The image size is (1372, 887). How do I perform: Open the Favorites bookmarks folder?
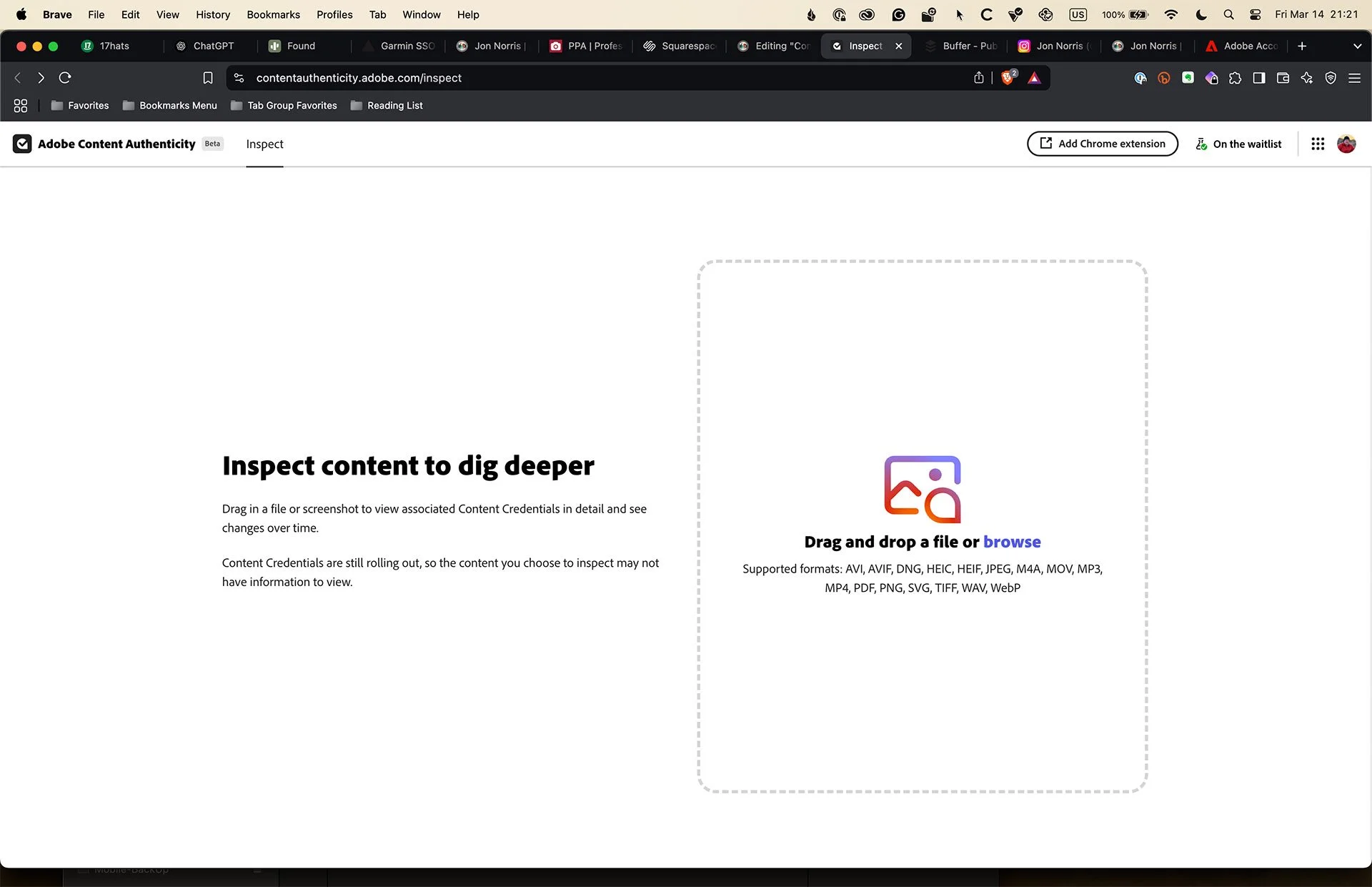(80, 105)
